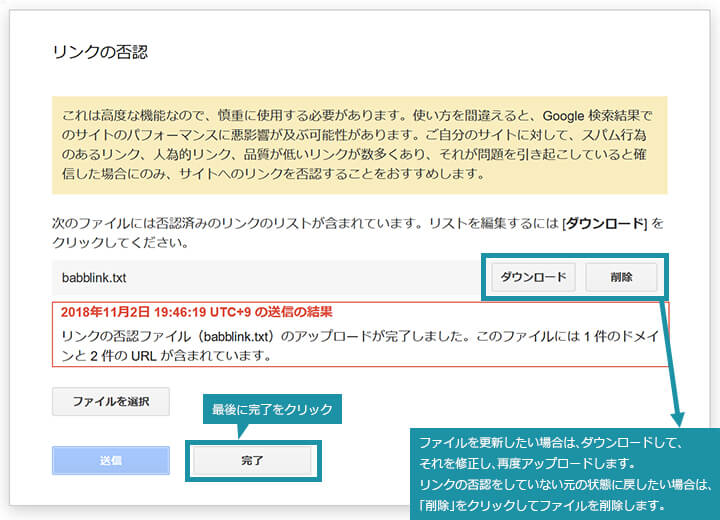Click the instruction text about 否認済みのリンクのリスト
Screen dimensions: 720x520
(358, 233)
